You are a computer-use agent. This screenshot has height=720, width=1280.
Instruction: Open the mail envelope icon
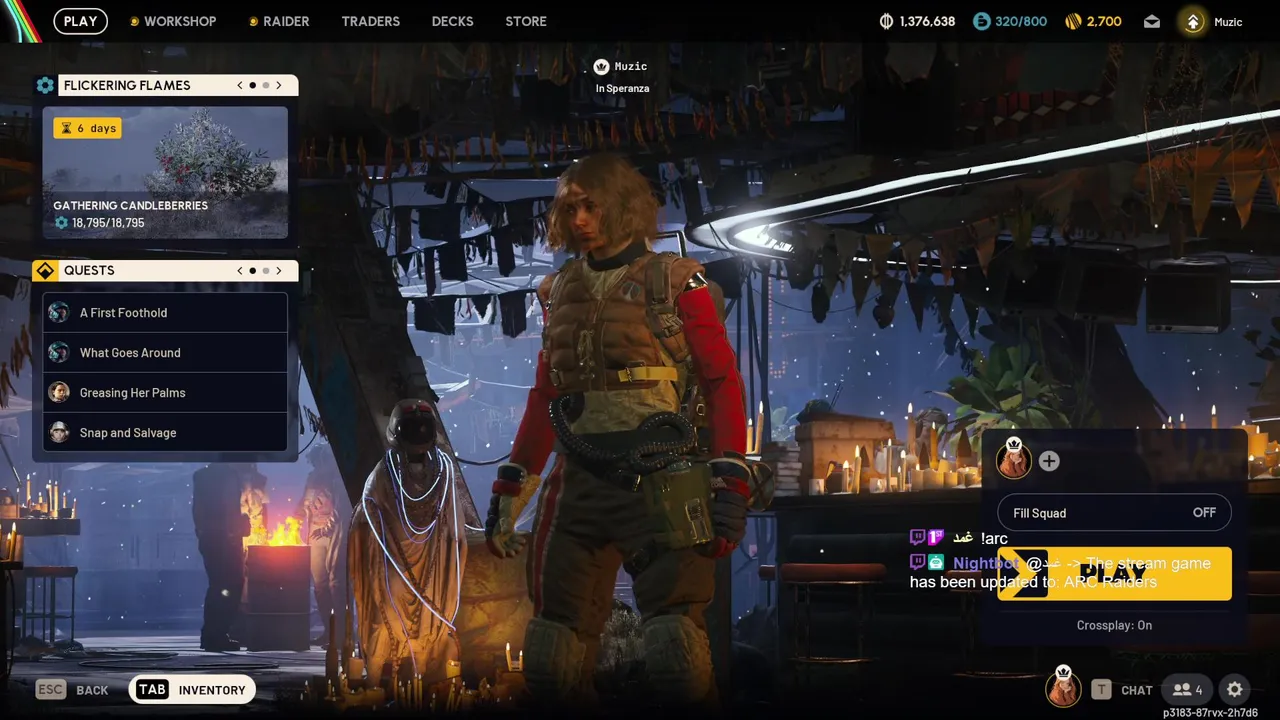1152,21
